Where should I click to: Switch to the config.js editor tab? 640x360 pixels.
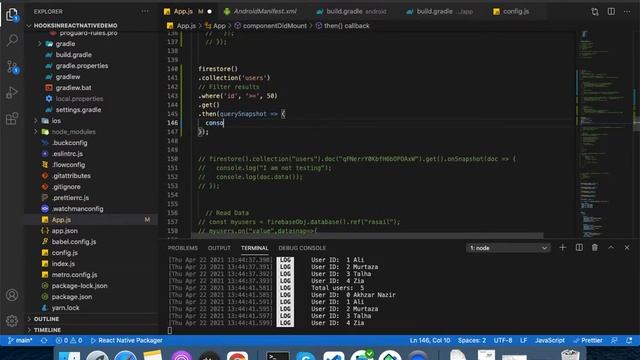point(511,11)
